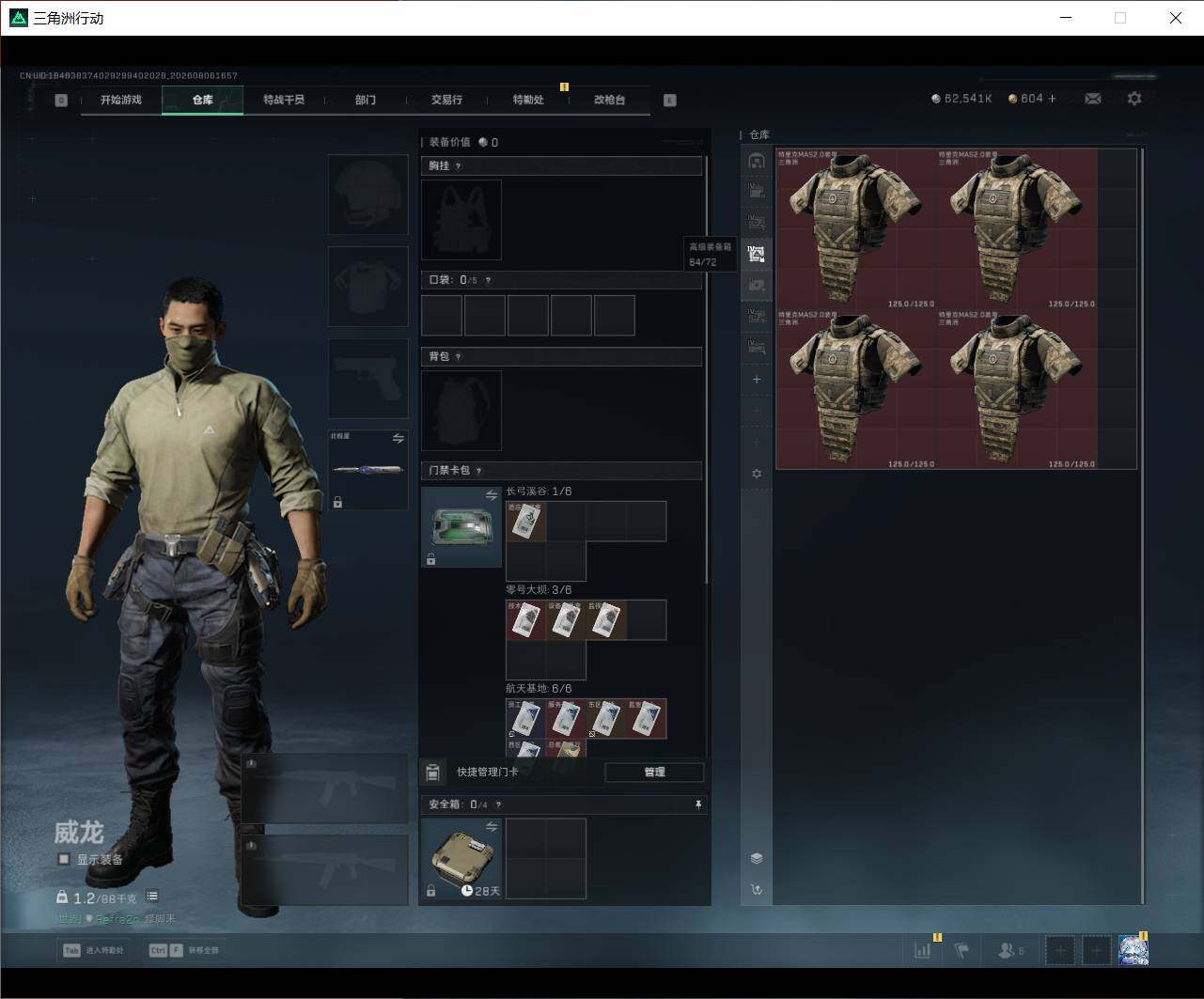
Task: Select the empty chest rig slot
Action: point(461,220)
